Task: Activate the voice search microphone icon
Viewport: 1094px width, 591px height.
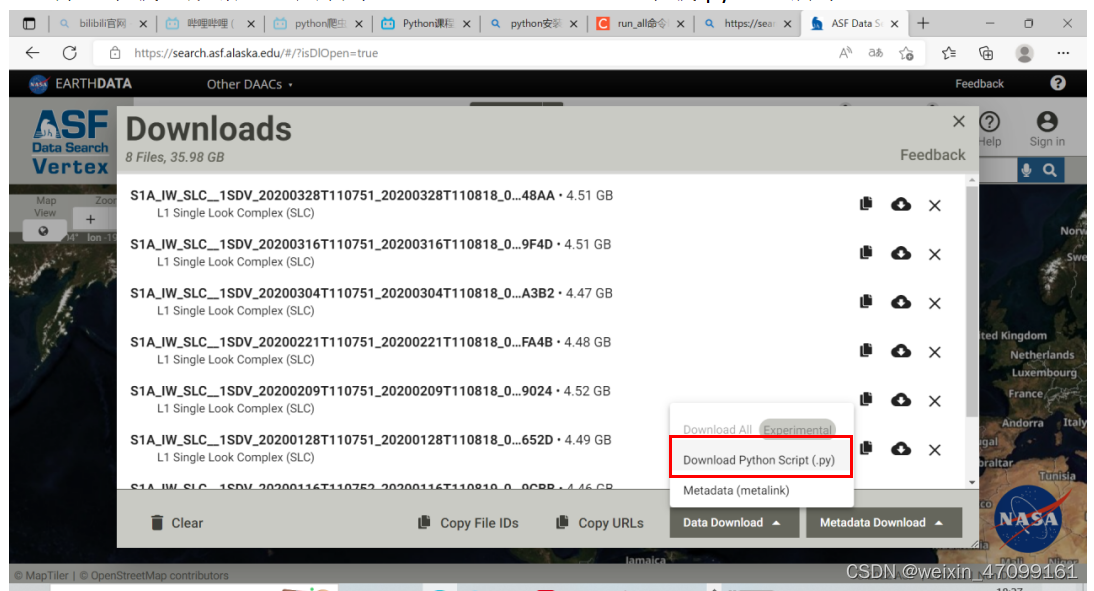Action: [x=1026, y=170]
